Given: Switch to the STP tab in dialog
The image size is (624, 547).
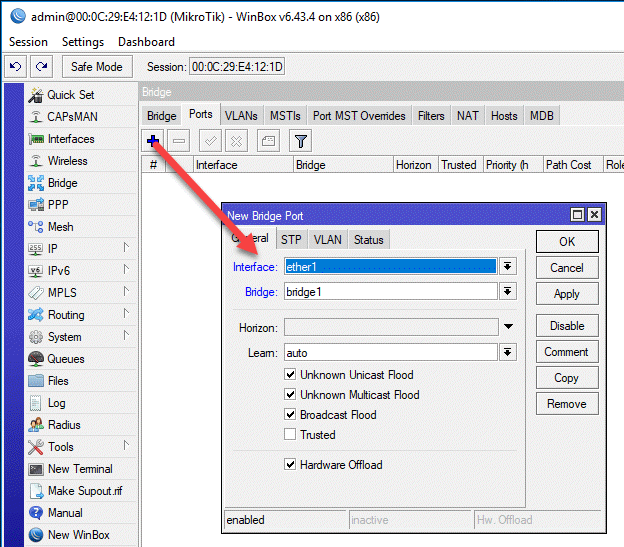Looking at the screenshot, I should click(x=291, y=239).
